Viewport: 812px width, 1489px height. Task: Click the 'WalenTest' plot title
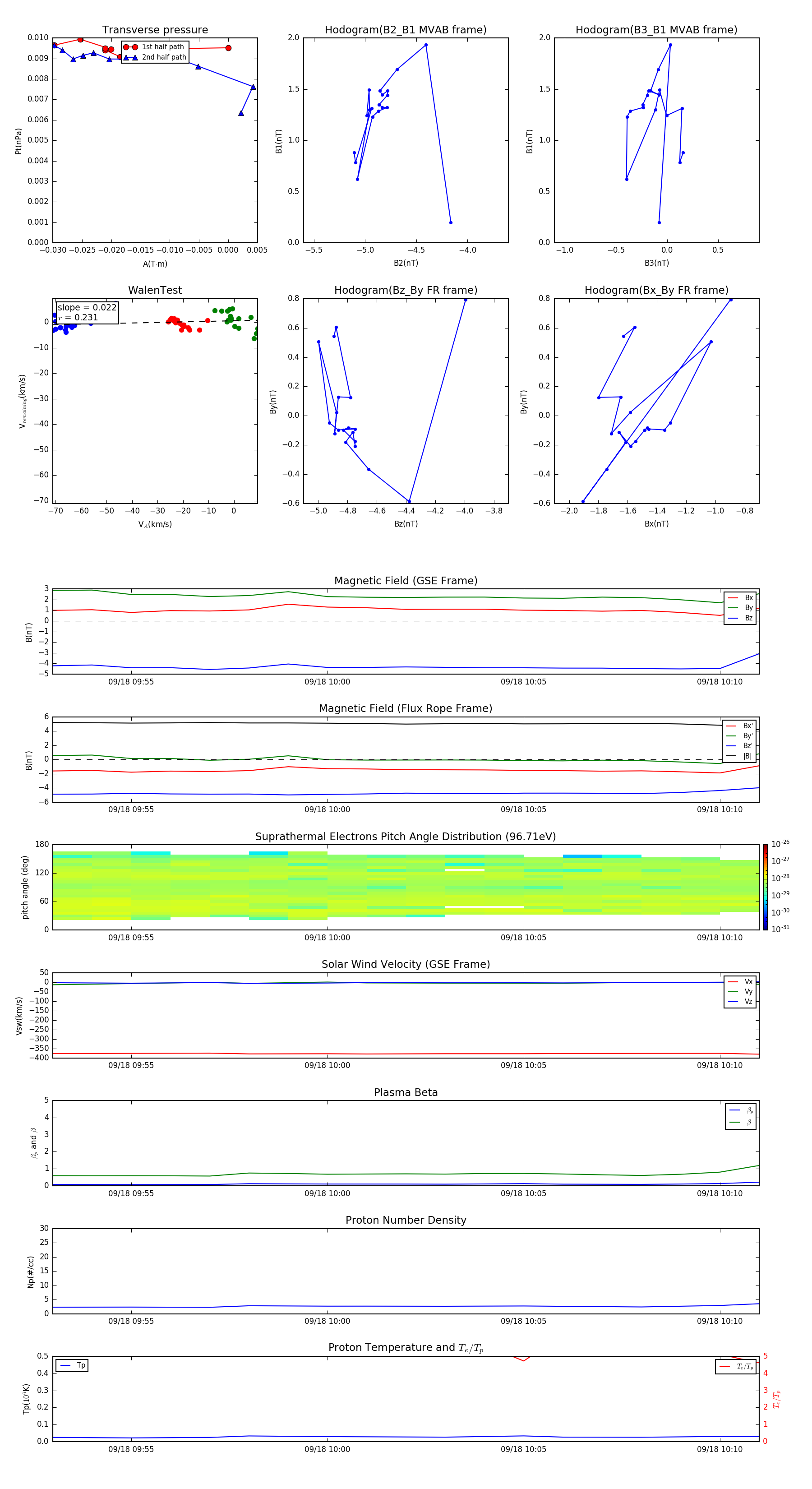(x=155, y=290)
